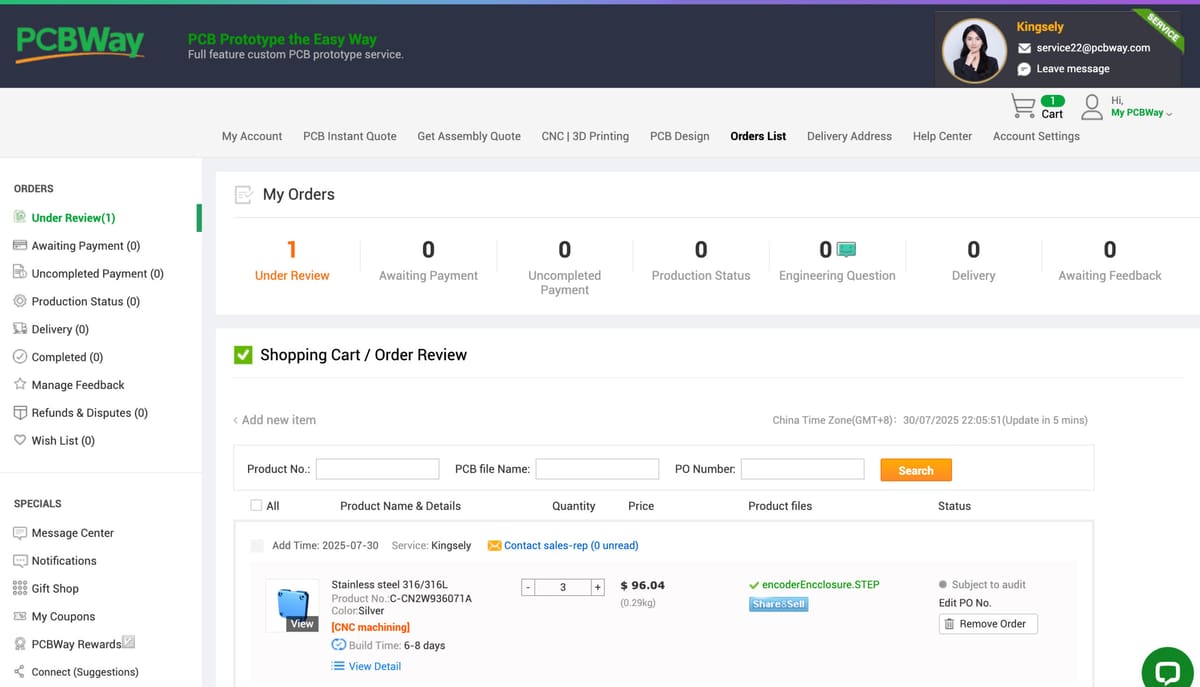
Task: Increase quantity with the plus button
Action: pos(598,587)
